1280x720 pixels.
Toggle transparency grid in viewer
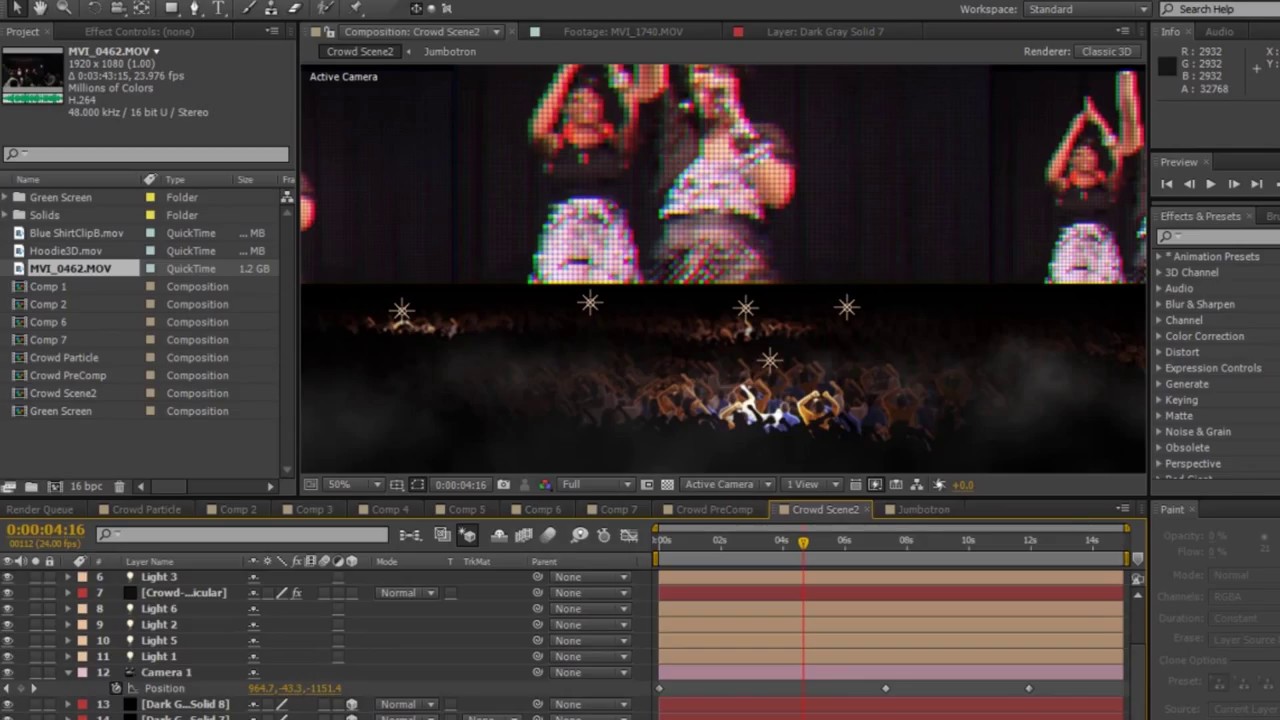[667, 485]
